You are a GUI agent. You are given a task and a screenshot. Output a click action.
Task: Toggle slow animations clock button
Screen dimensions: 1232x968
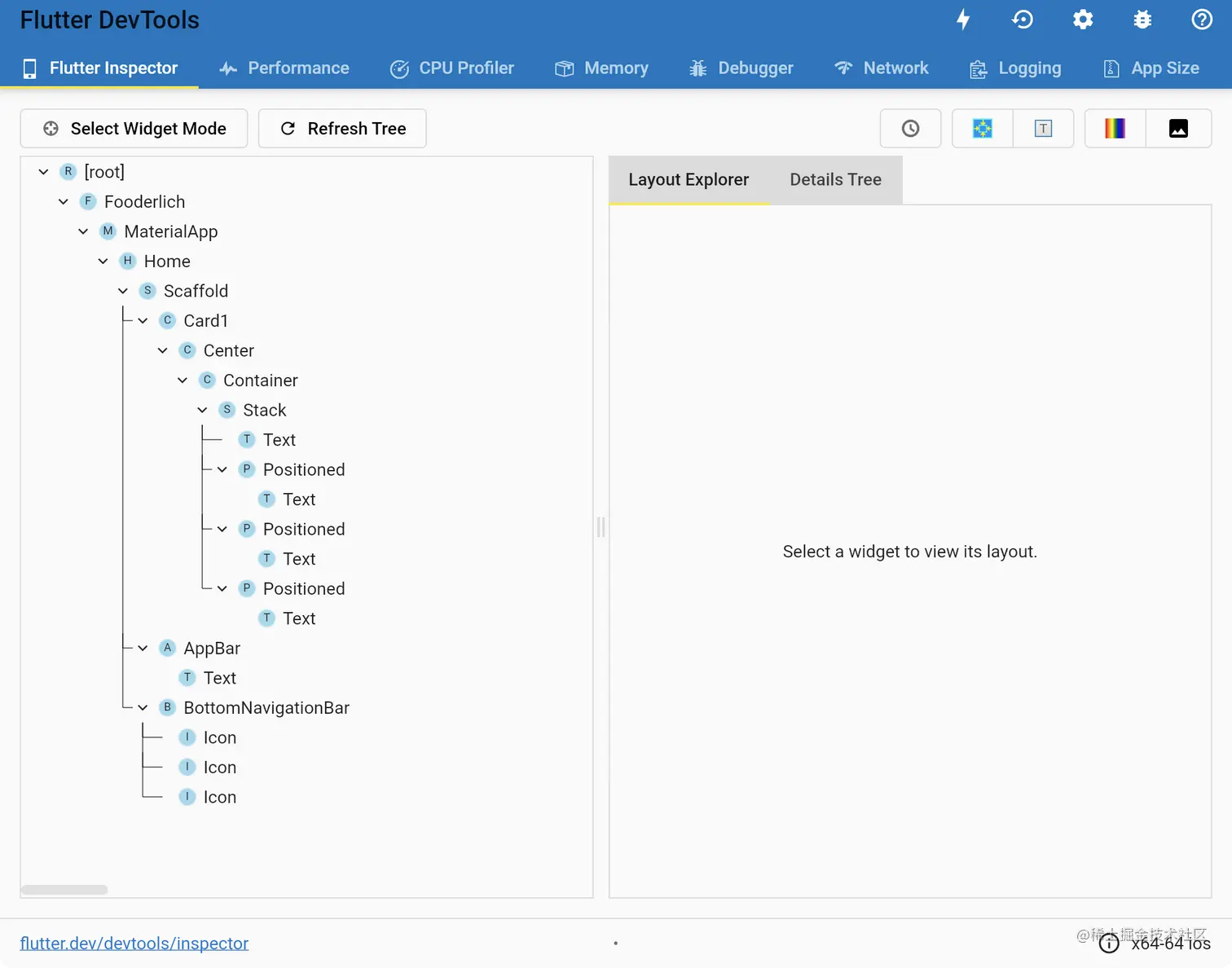tap(911, 129)
